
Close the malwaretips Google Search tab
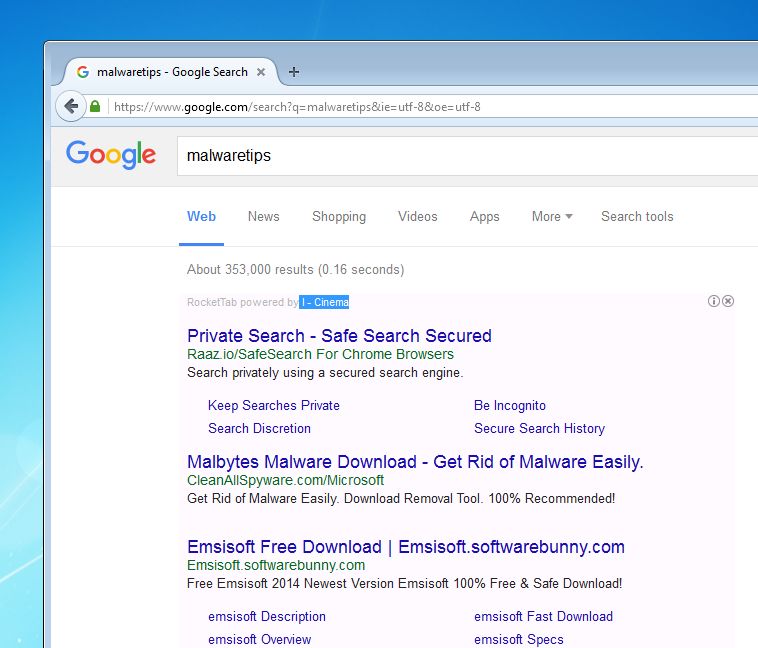click(261, 72)
